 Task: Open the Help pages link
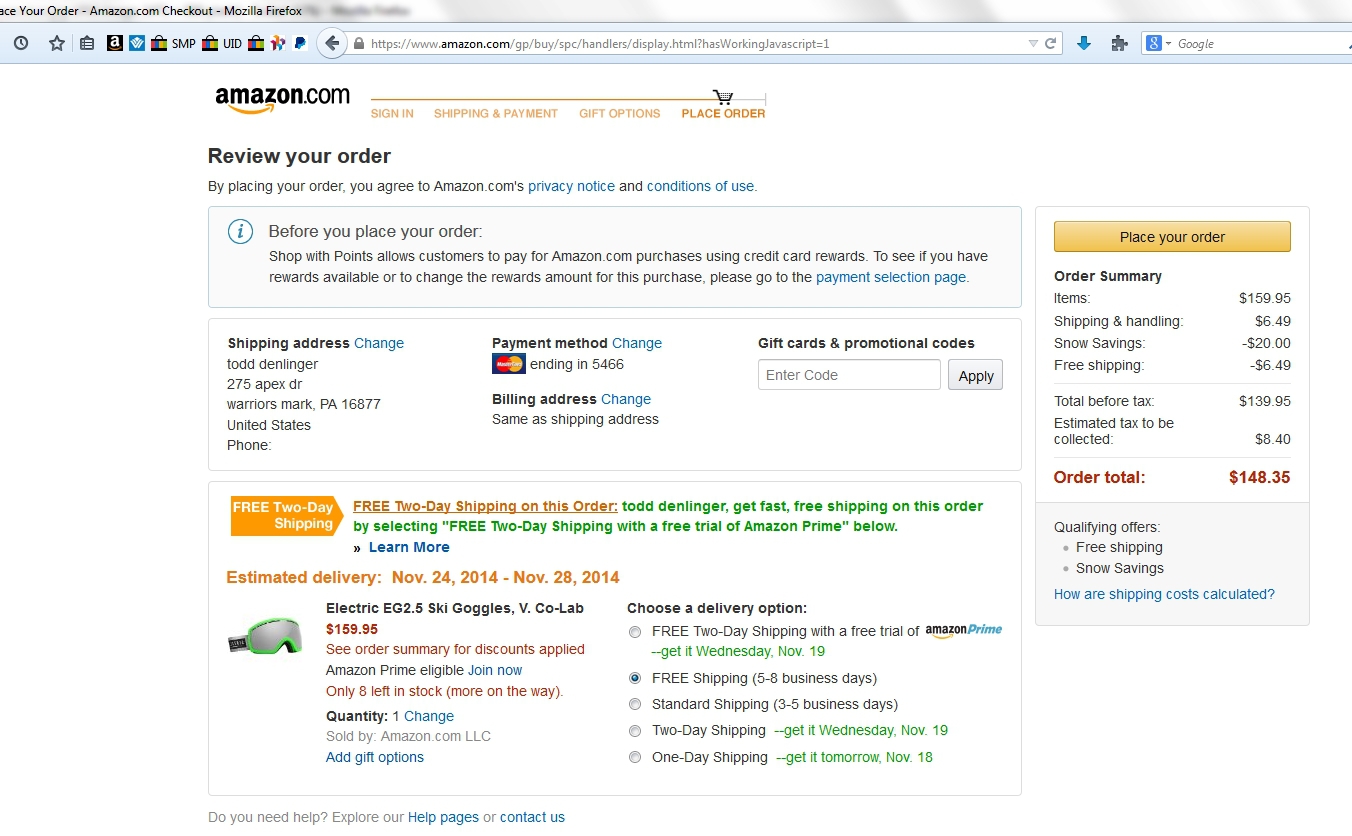click(443, 817)
